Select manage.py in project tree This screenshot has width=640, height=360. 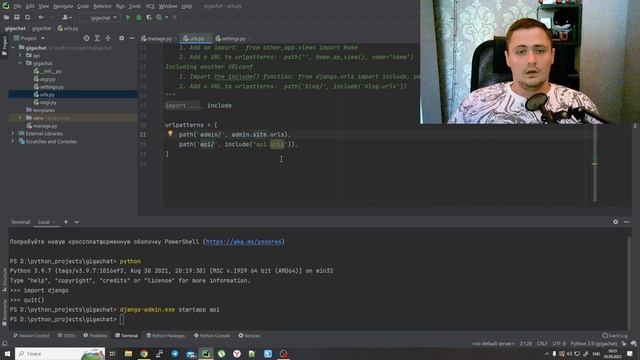[x=44, y=126]
